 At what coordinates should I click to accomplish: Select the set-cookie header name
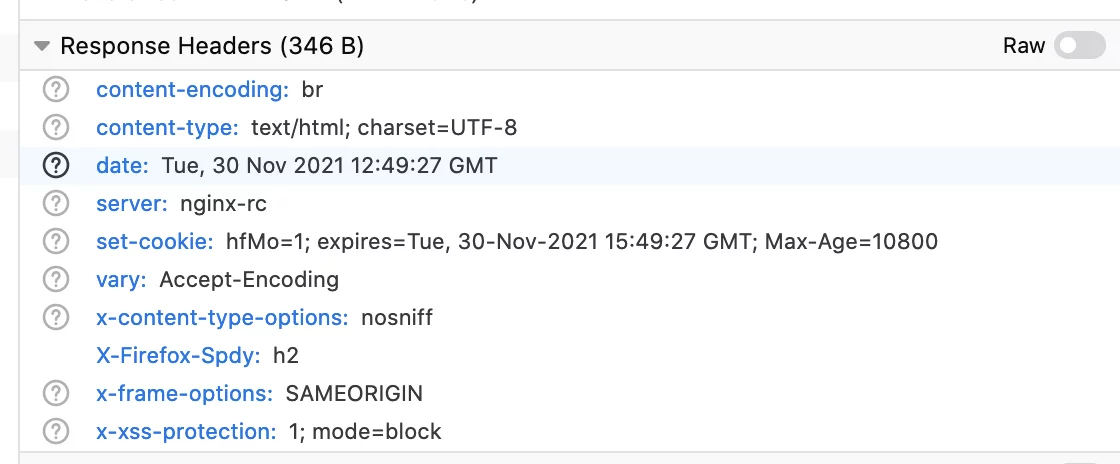point(155,241)
